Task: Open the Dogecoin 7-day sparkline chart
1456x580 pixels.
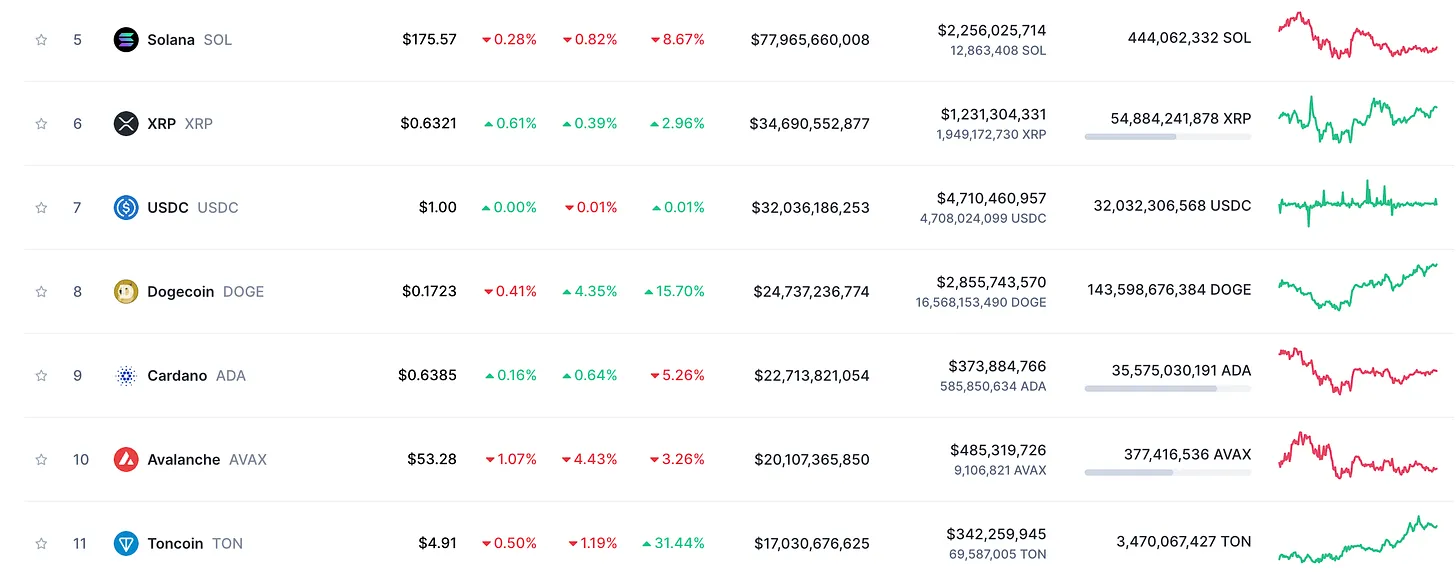Action: pyautogui.click(x=1357, y=286)
